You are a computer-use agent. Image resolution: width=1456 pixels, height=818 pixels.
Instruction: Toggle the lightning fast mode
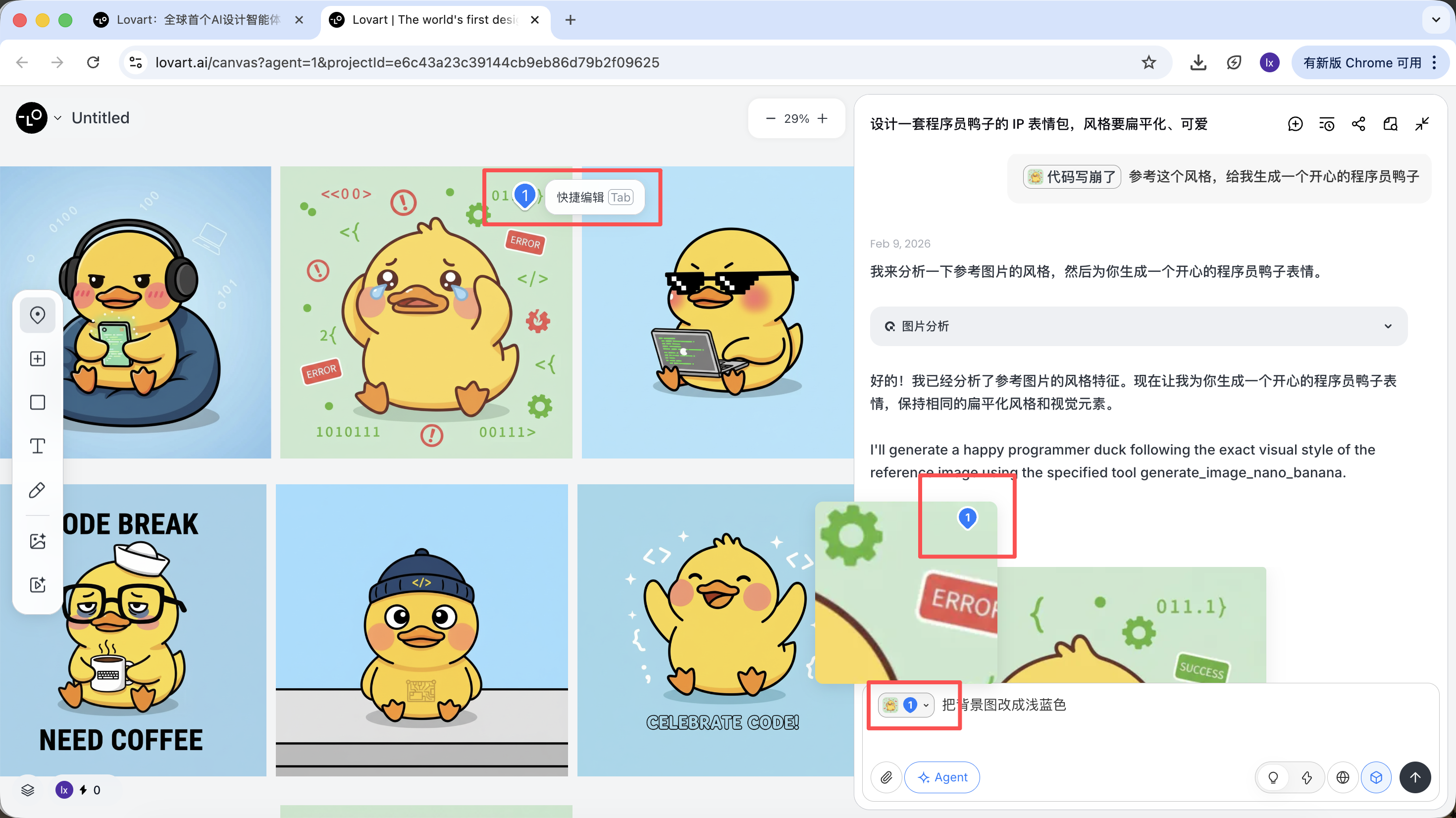coord(1307,777)
